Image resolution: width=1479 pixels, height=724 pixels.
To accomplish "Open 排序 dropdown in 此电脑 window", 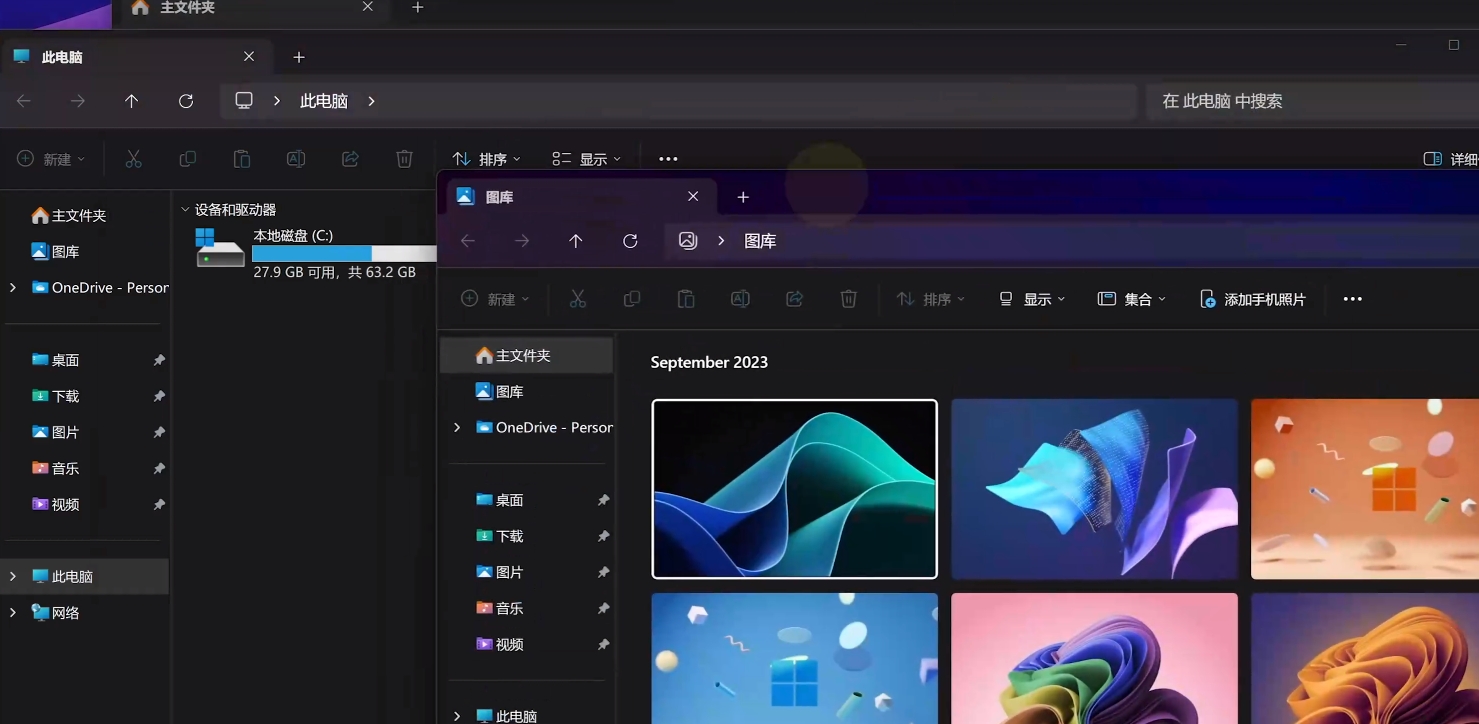I will click(x=487, y=159).
